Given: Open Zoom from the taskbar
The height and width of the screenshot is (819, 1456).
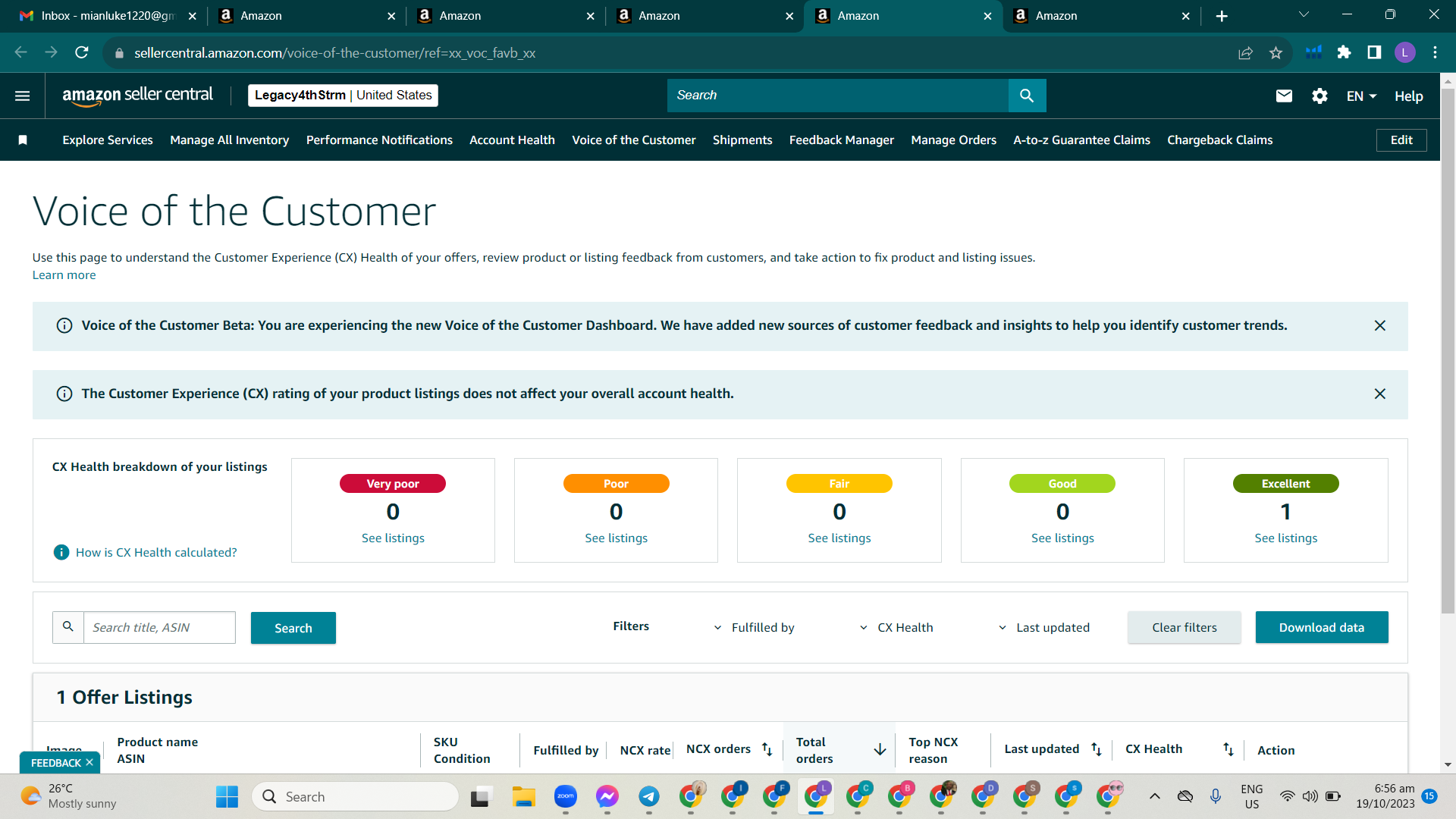Looking at the screenshot, I should click(566, 796).
